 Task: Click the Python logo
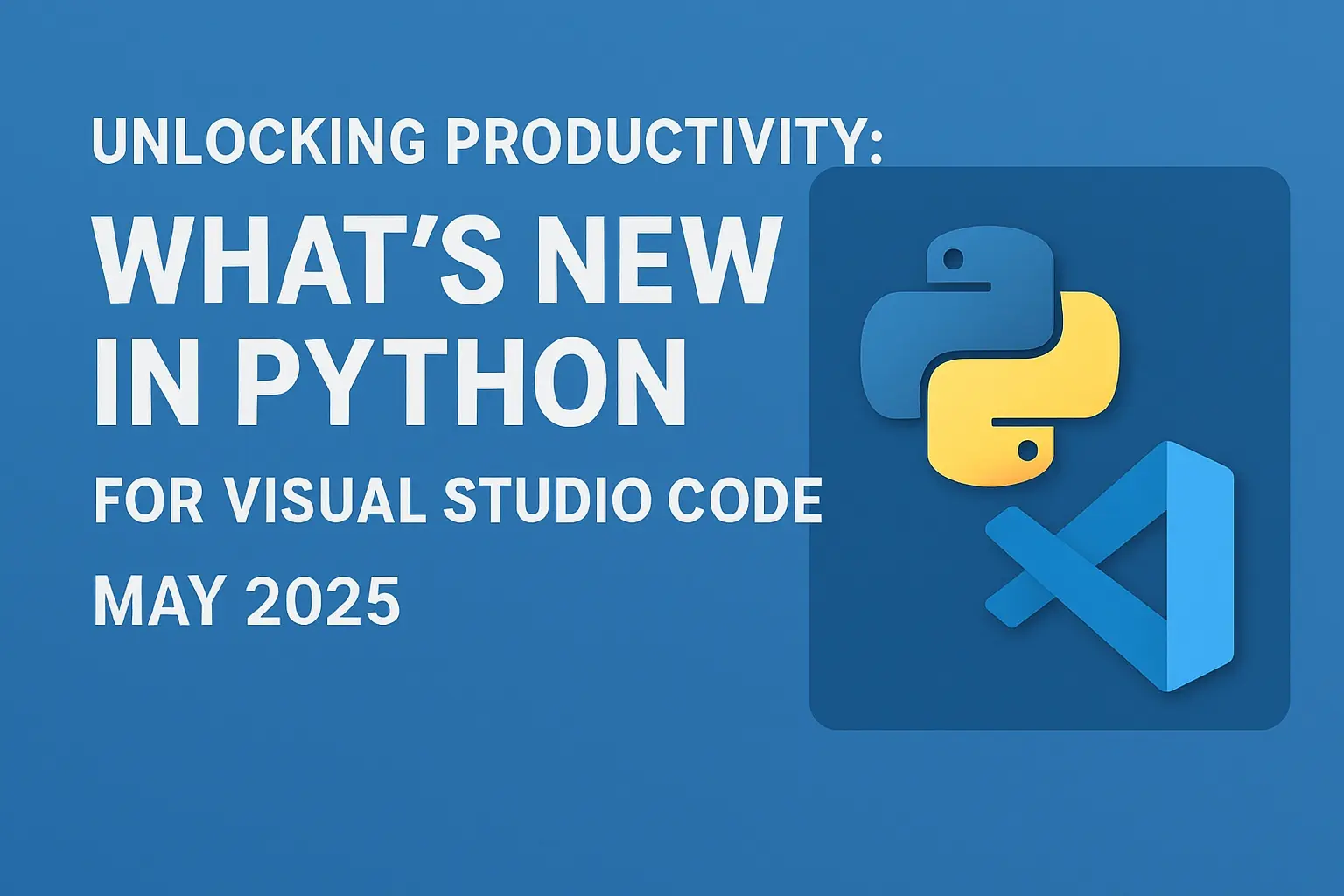pyautogui.click(x=989, y=357)
